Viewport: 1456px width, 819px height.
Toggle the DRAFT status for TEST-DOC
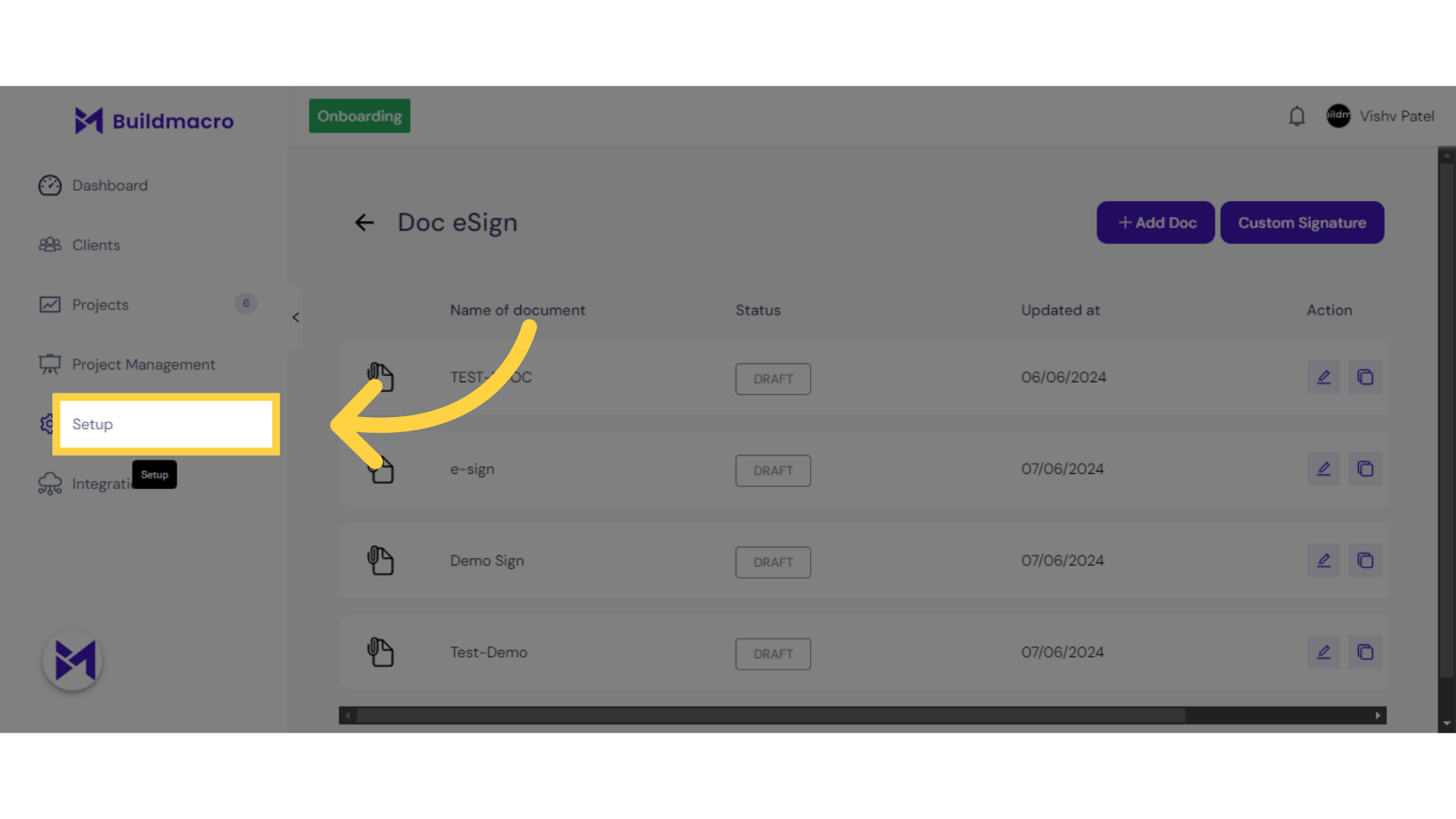point(773,378)
